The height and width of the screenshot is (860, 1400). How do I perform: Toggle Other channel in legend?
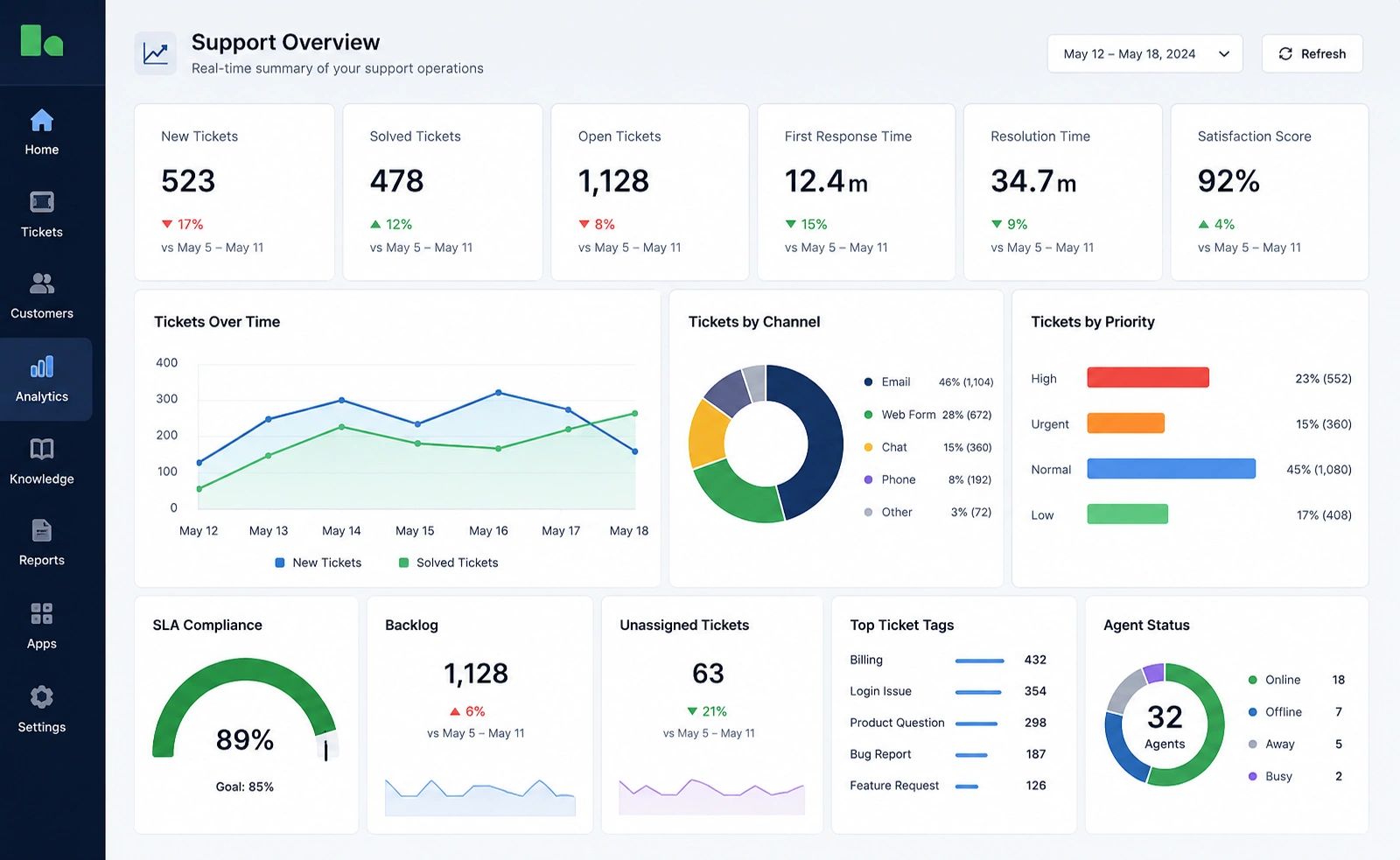point(928,512)
